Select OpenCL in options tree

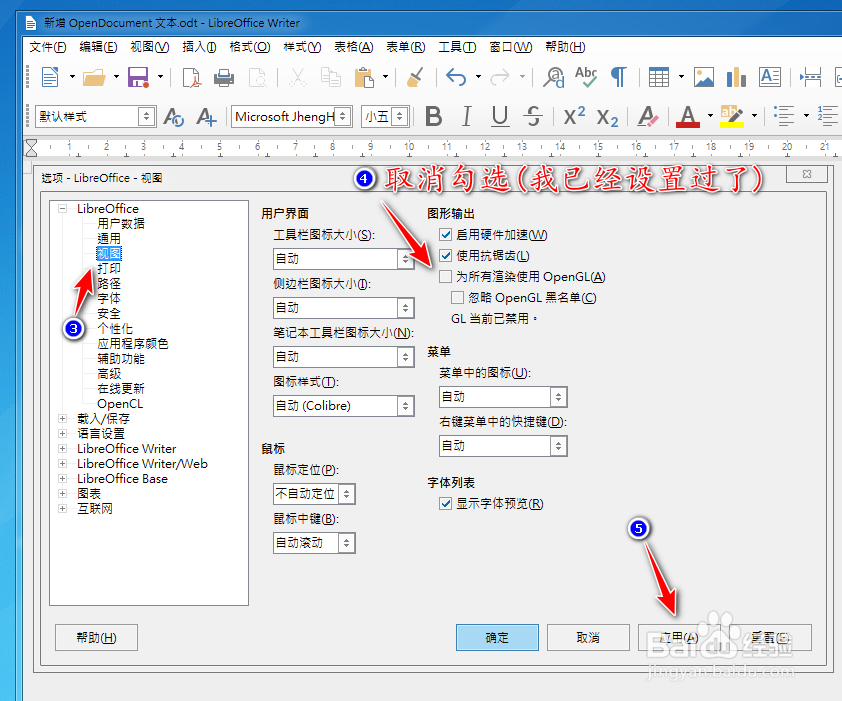120,404
